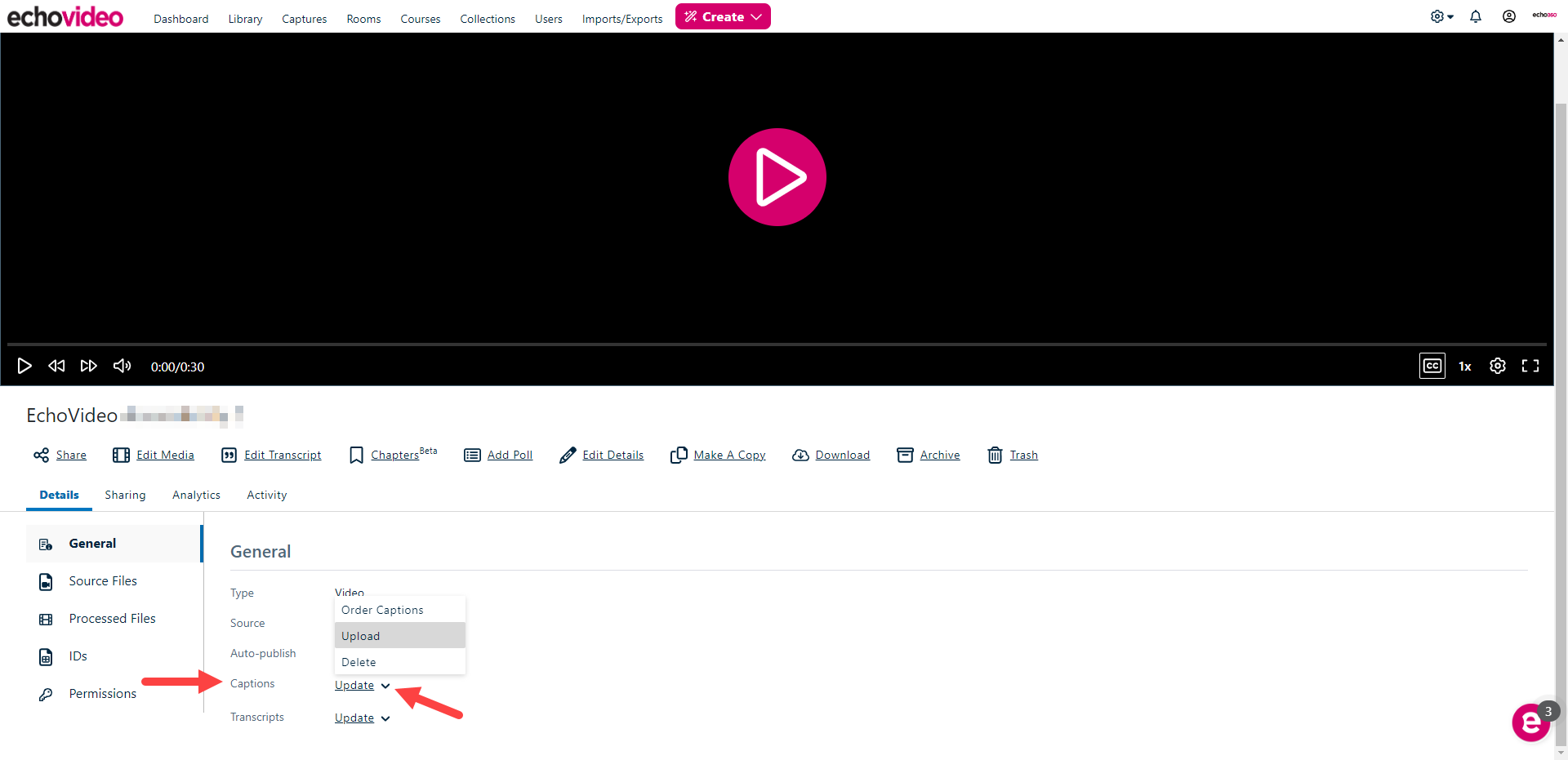The image size is (1568, 760).
Task: Click the echovideo logo
Action: coord(65,16)
